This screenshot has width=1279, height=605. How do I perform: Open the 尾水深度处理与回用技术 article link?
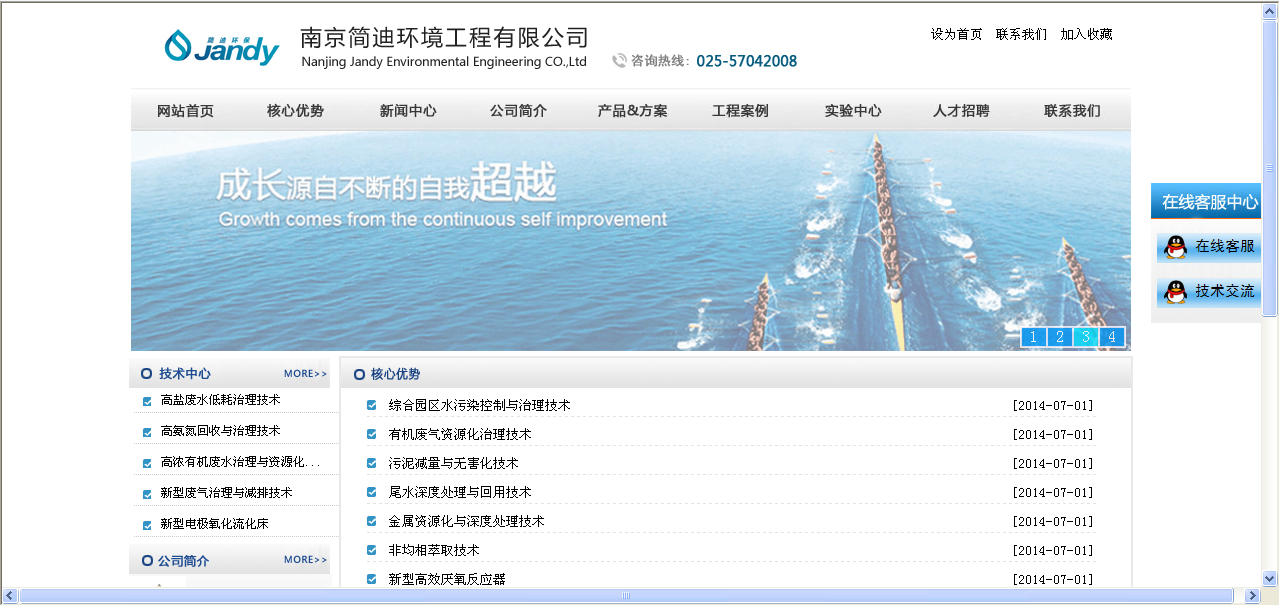(460, 492)
